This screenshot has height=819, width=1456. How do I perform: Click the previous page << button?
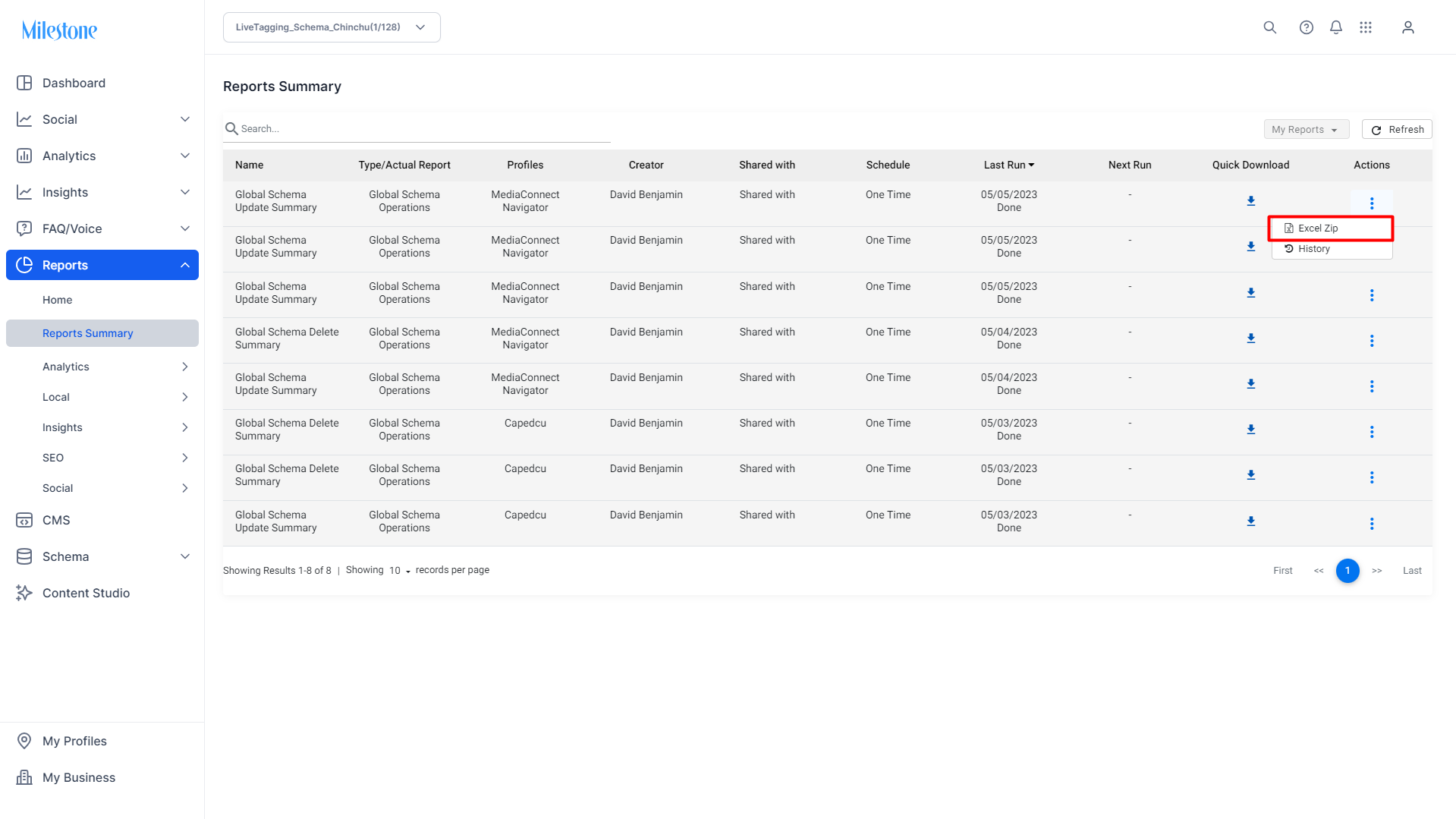[x=1319, y=571]
